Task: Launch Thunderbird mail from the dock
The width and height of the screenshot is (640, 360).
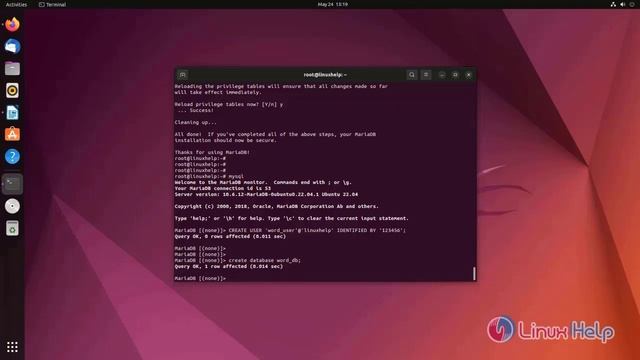Action: point(12,47)
